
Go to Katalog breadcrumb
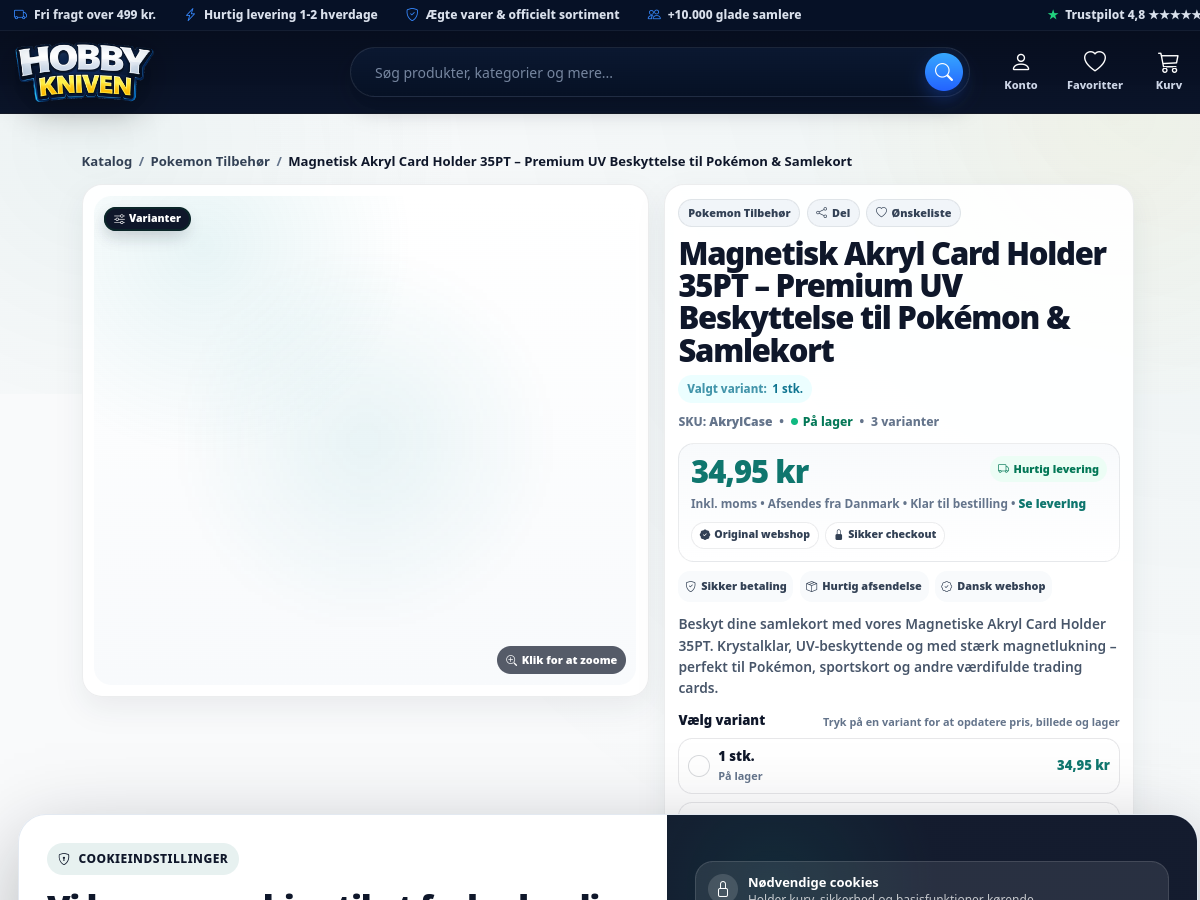[x=107, y=161]
